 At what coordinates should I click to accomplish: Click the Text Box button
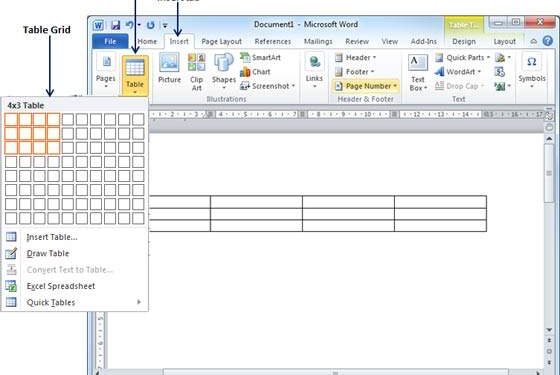(x=418, y=73)
